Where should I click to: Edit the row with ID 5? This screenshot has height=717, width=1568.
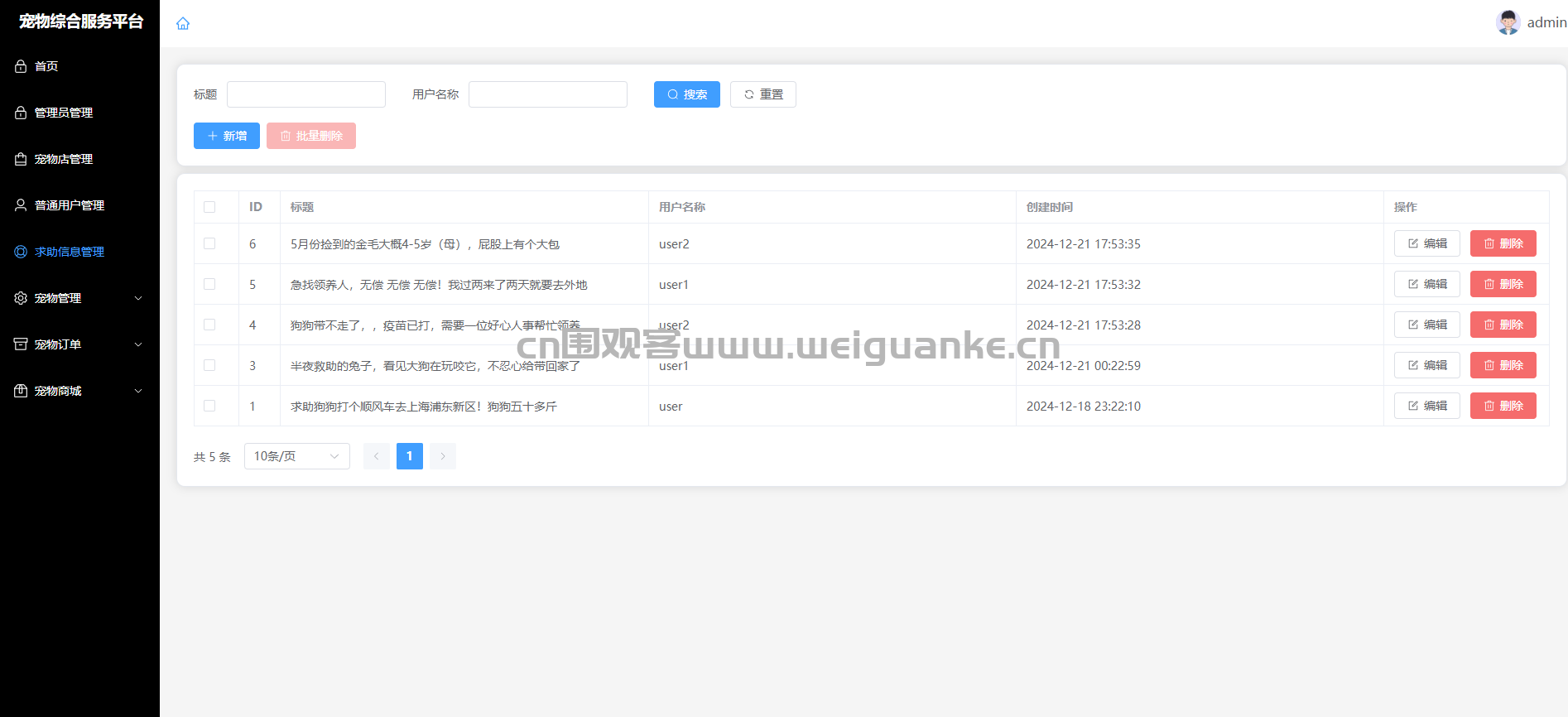click(x=1427, y=284)
